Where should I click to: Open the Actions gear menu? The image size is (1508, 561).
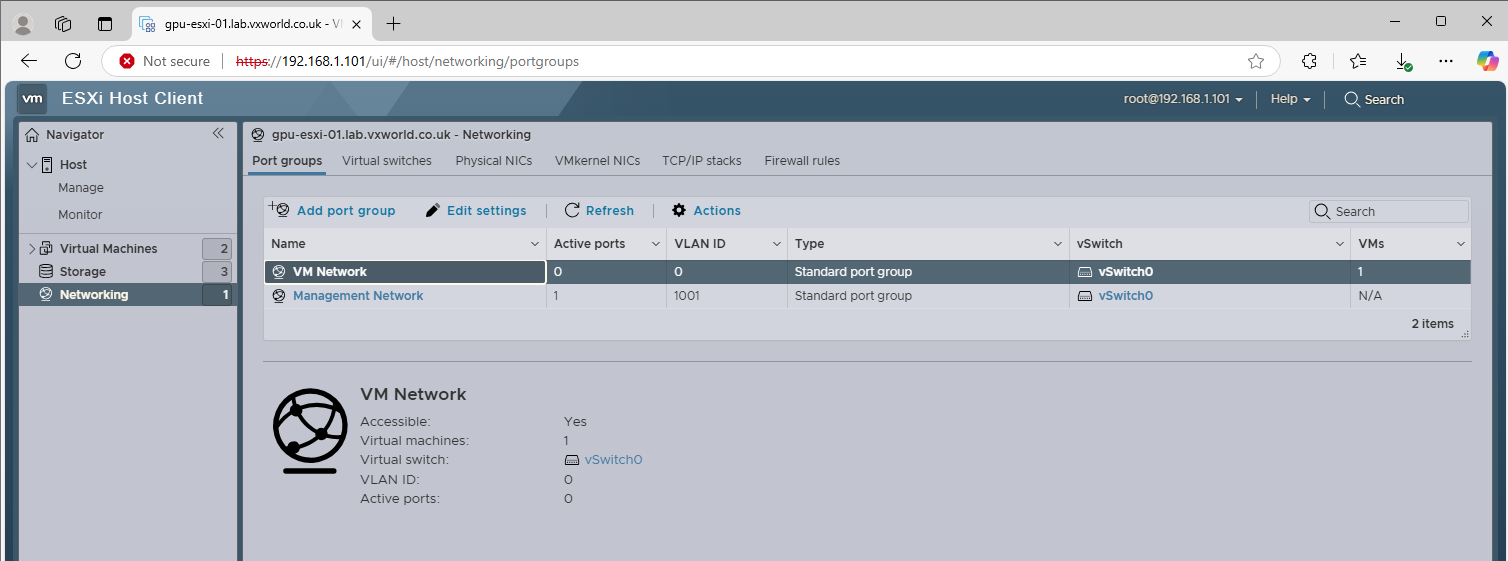pyautogui.click(x=679, y=211)
